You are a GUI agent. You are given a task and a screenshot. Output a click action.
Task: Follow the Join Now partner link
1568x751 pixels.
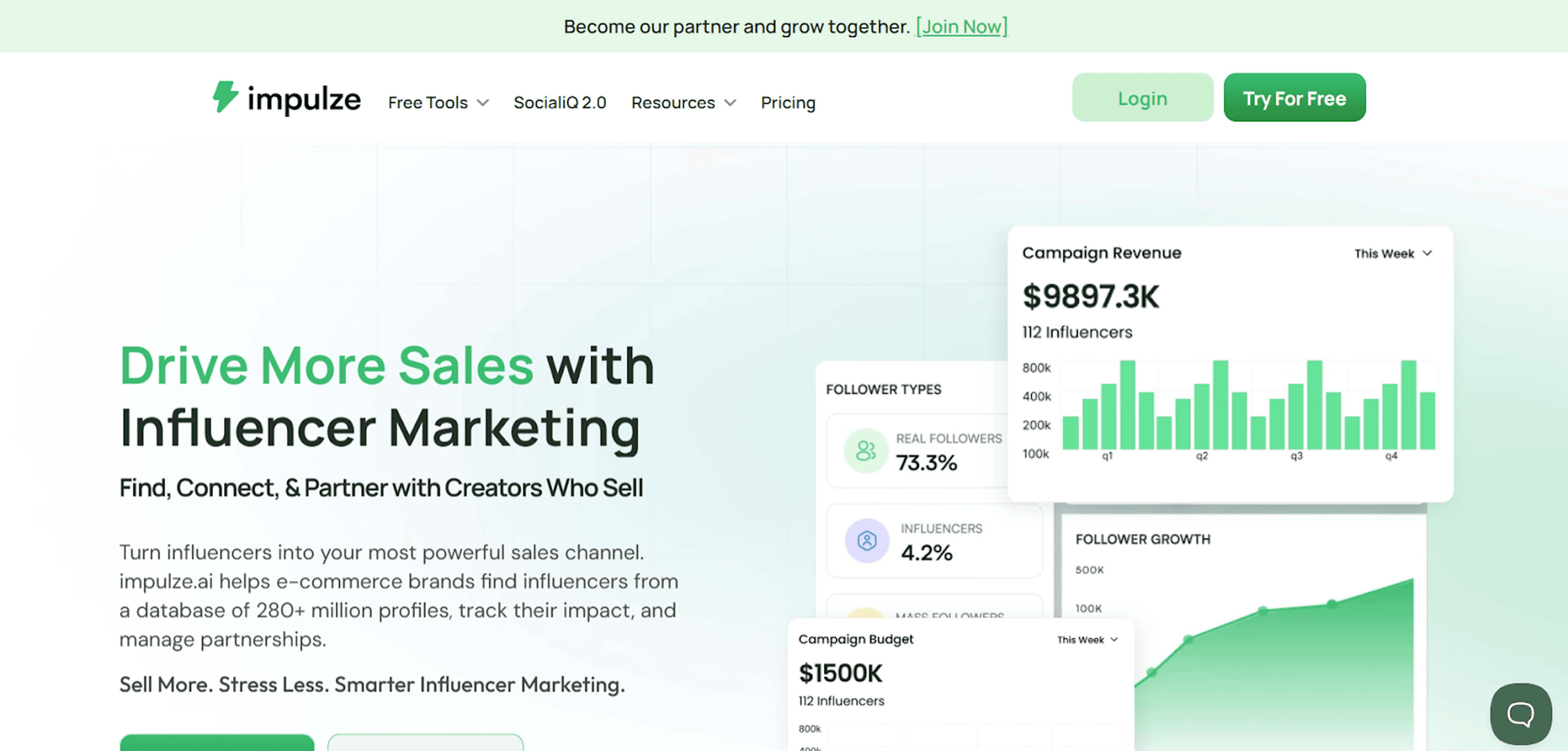pyautogui.click(x=961, y=26)
